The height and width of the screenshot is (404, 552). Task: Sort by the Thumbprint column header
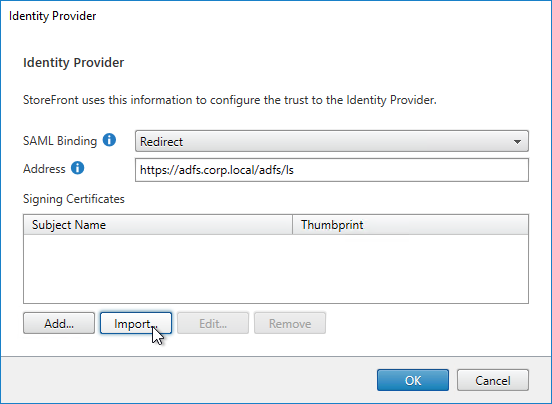click(410, 225)
